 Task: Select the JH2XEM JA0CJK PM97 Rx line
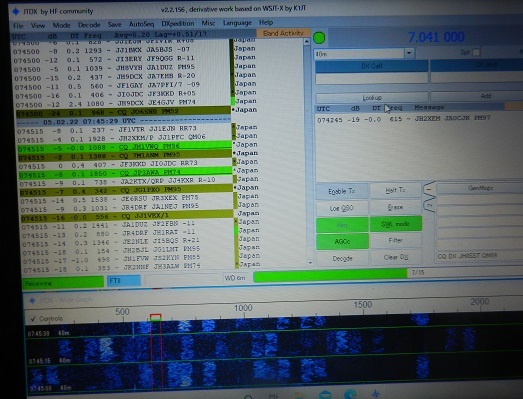point(404,119)
